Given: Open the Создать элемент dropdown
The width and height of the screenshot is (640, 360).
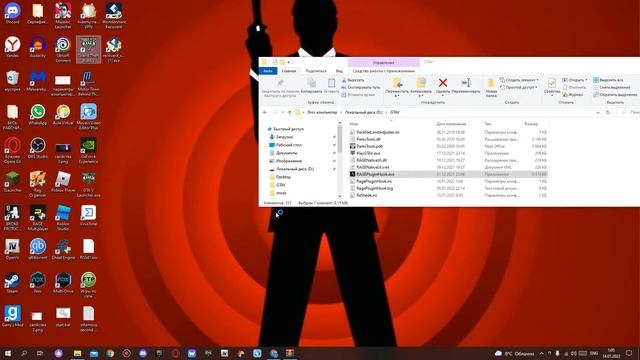Looking at the screenshot, I should click(x=519, y=80).
